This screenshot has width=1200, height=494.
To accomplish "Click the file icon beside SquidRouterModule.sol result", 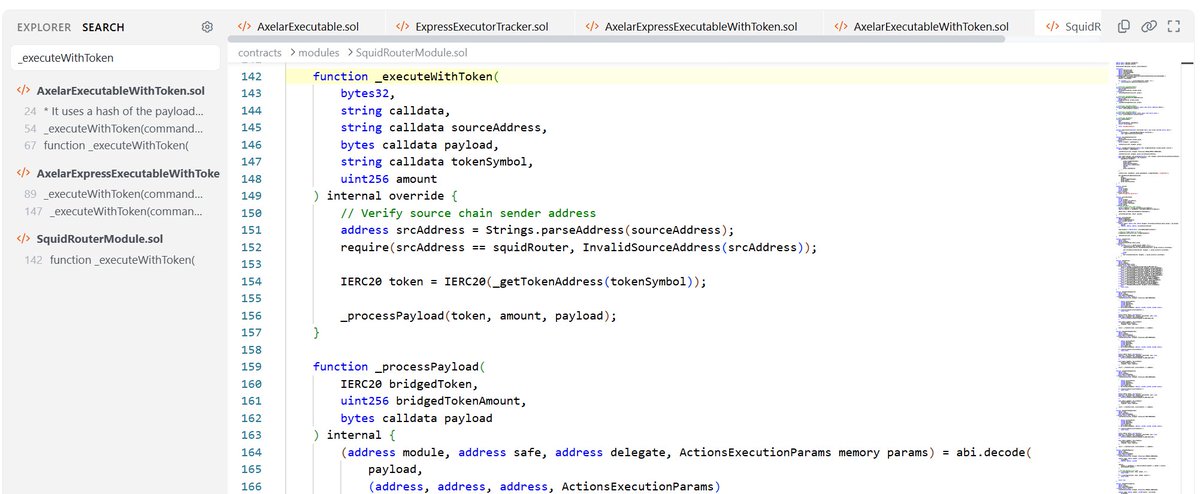I will pos(23,240).
